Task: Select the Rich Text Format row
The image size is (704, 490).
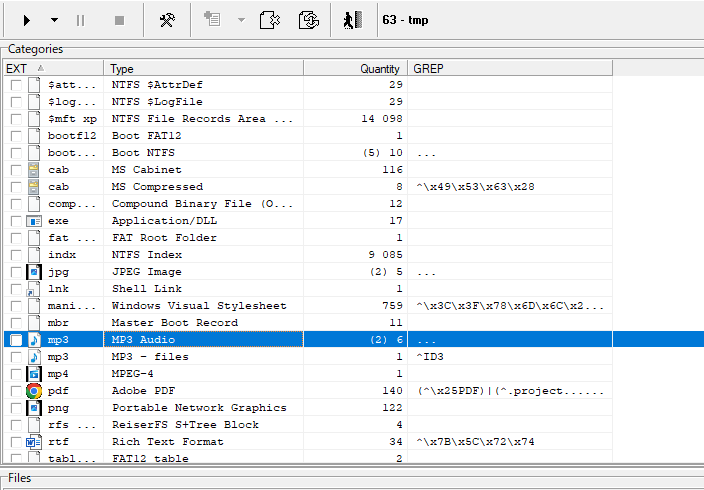Action: tap(202, 442)
